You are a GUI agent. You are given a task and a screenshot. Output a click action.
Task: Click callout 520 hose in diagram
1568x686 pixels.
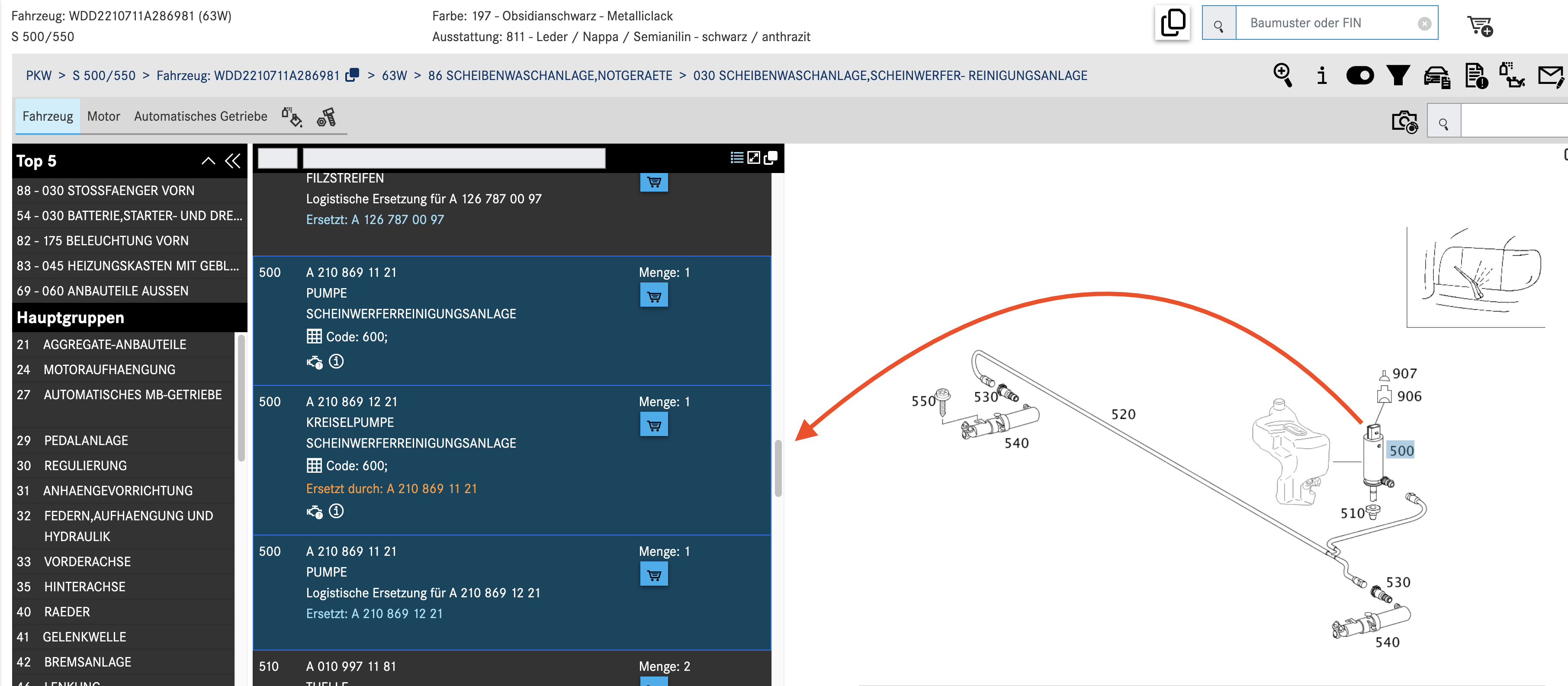pyautogui.click(x=1123, y=414)
